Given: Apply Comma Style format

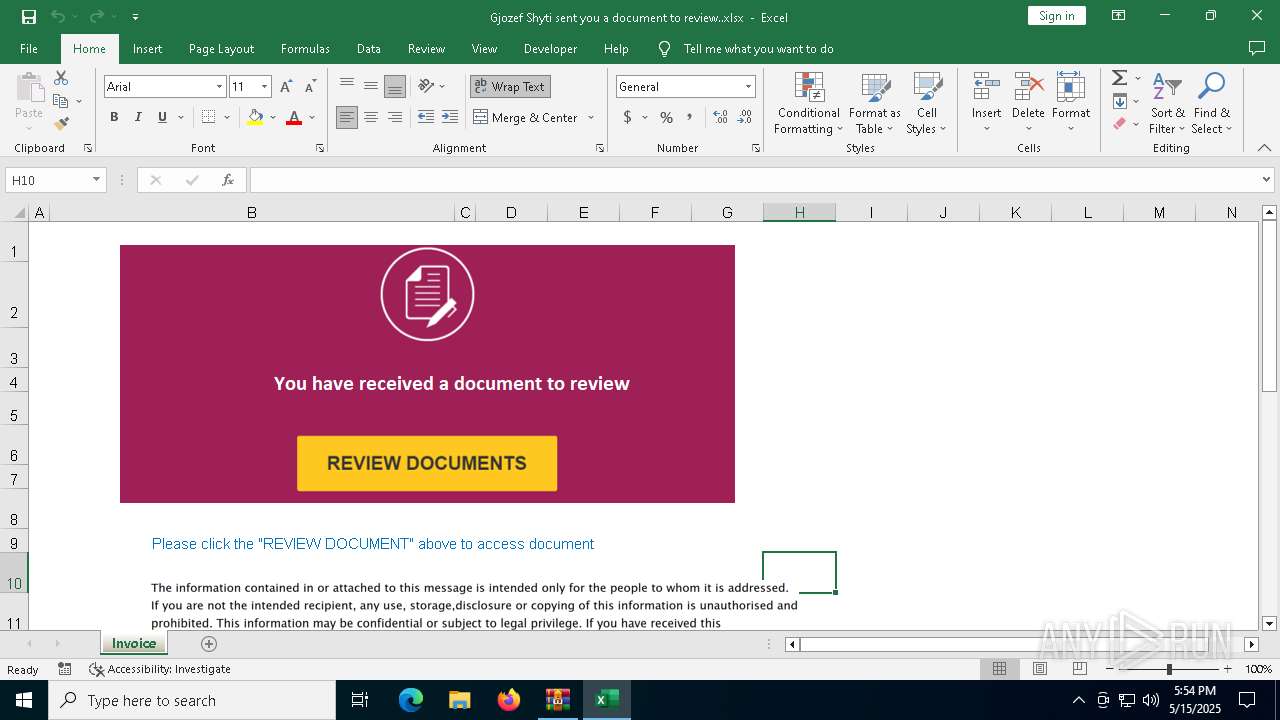Looking at the screenshot, I should pos(689,117).
